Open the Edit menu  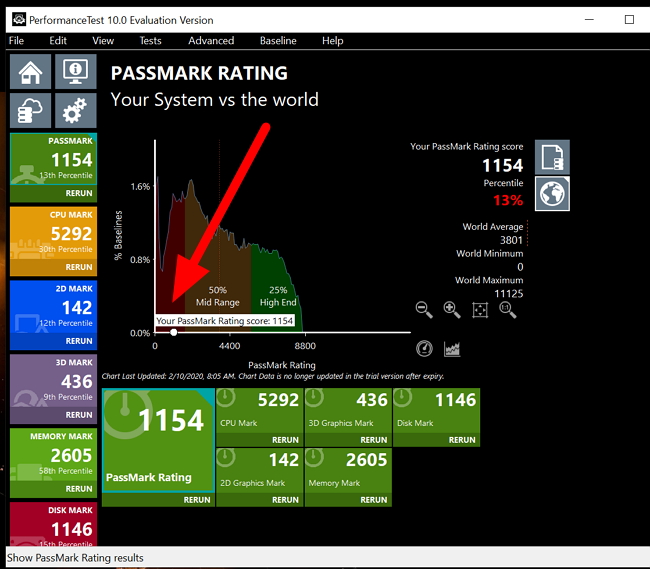tap(58, 41)
